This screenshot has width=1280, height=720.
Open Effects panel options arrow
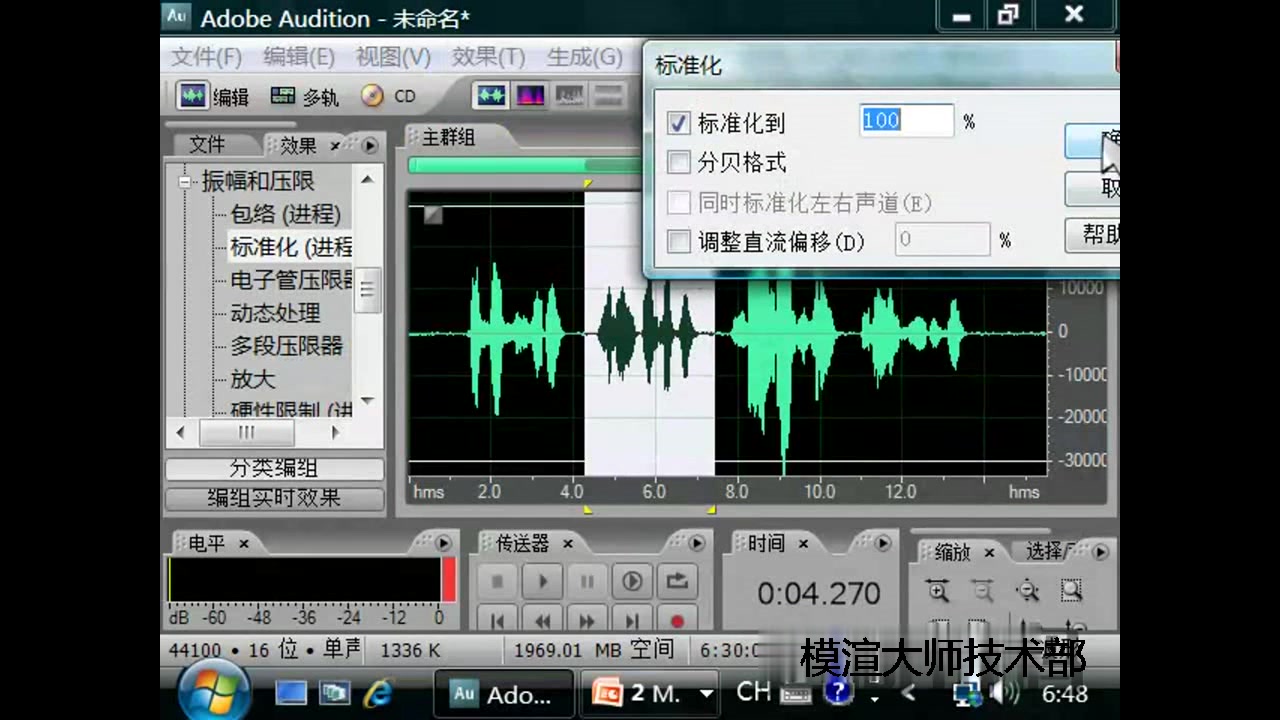click(370, 145)
